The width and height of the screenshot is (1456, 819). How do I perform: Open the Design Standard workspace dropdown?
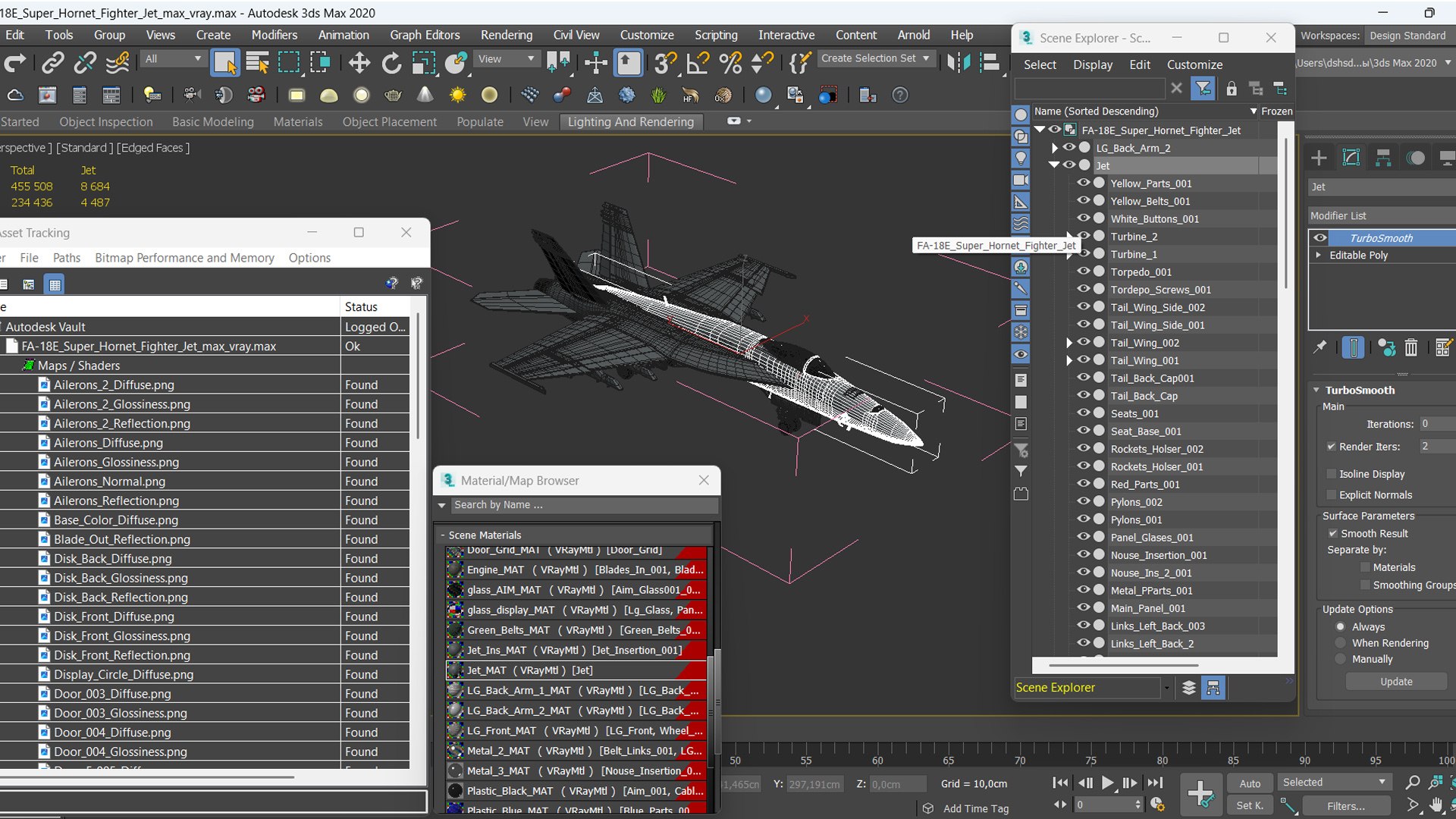tap(1409, 36)
